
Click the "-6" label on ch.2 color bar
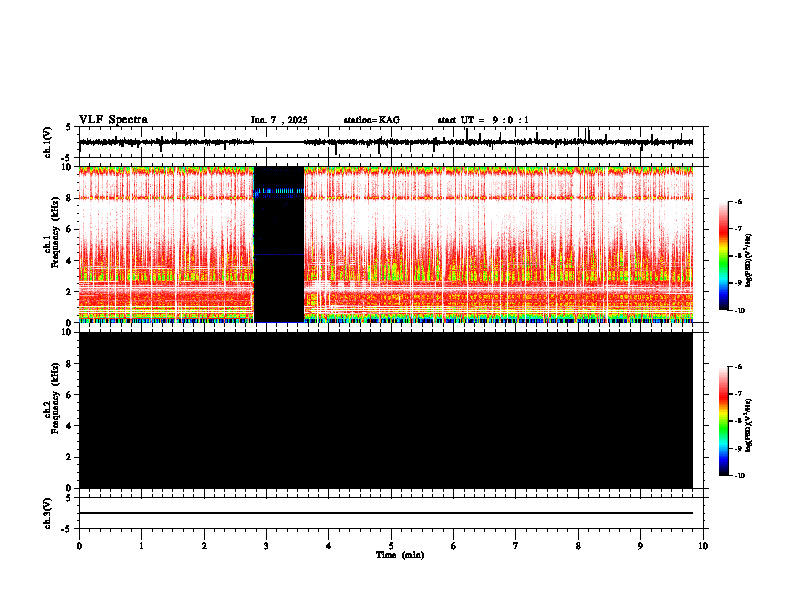pos(738,367)
